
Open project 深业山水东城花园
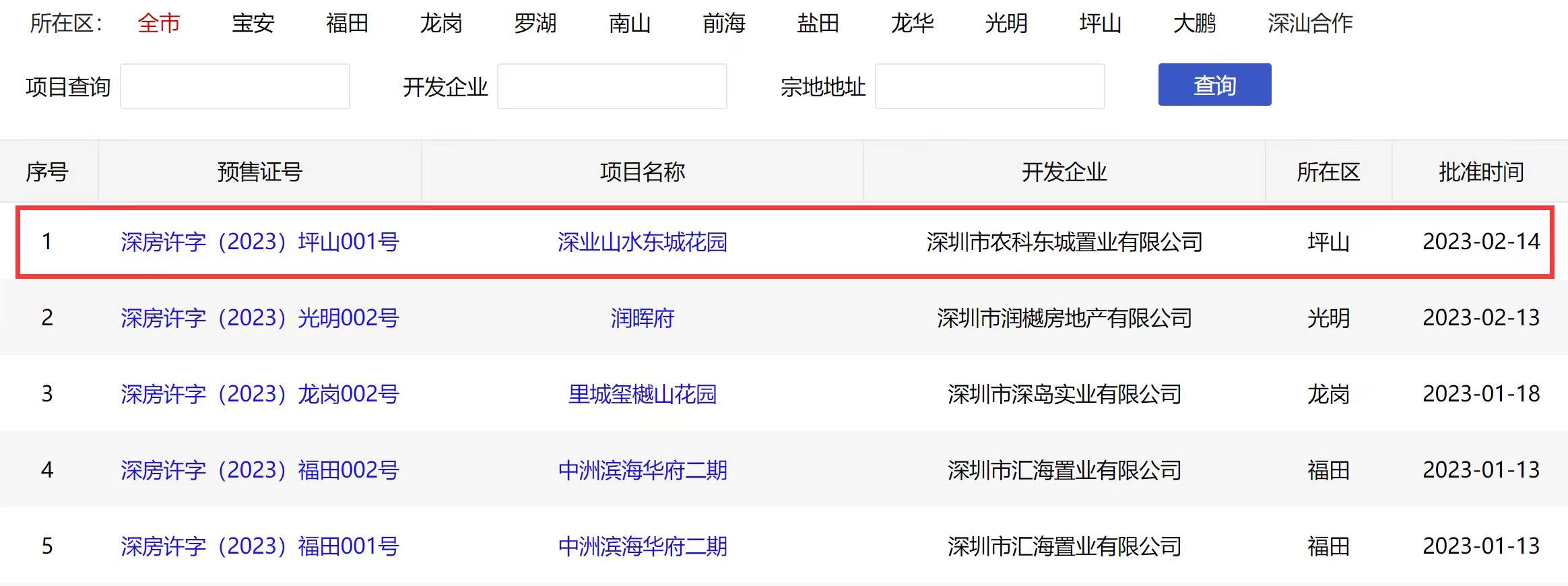point(643,242)
